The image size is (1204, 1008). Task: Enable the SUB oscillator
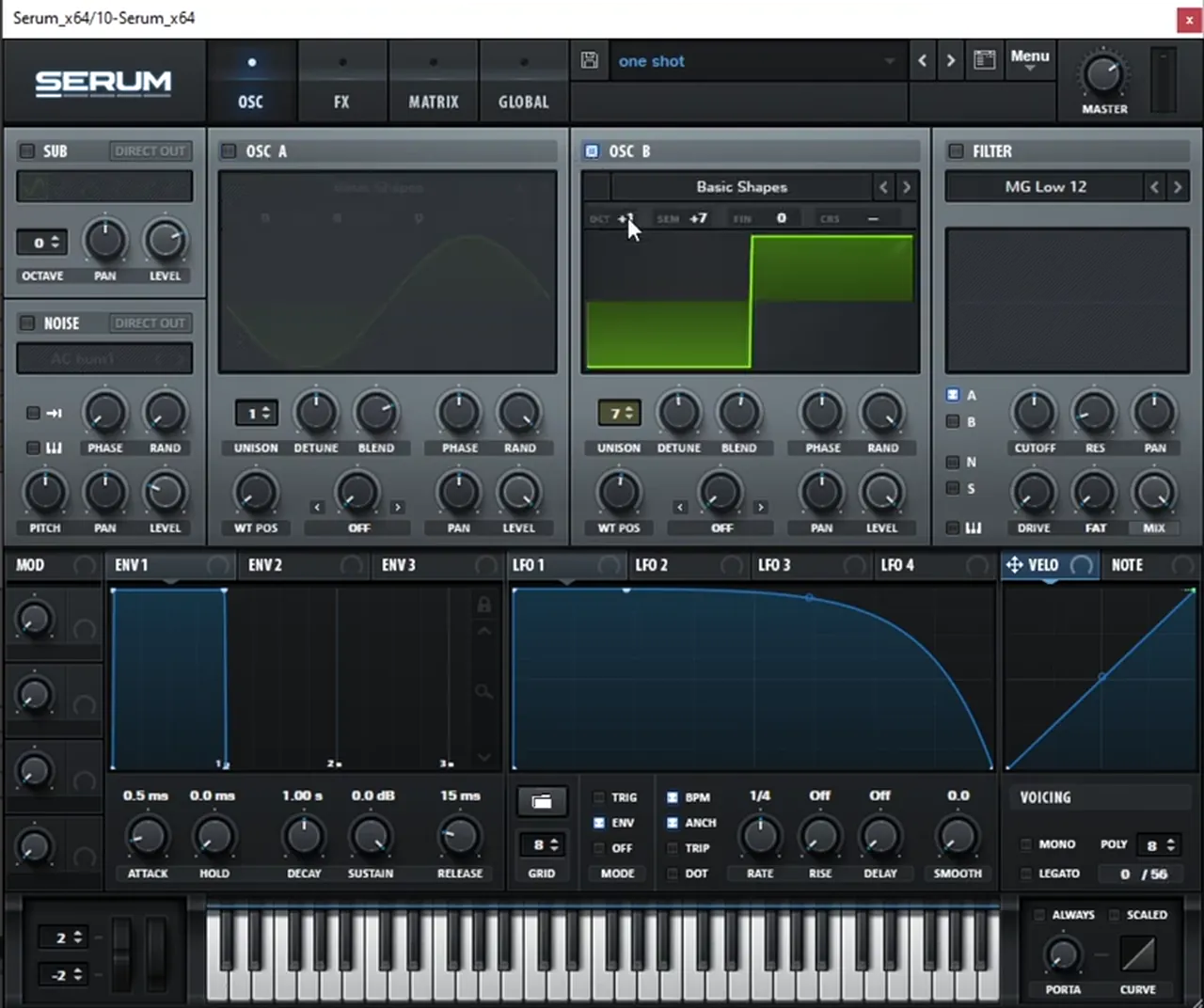pos(27,150)
